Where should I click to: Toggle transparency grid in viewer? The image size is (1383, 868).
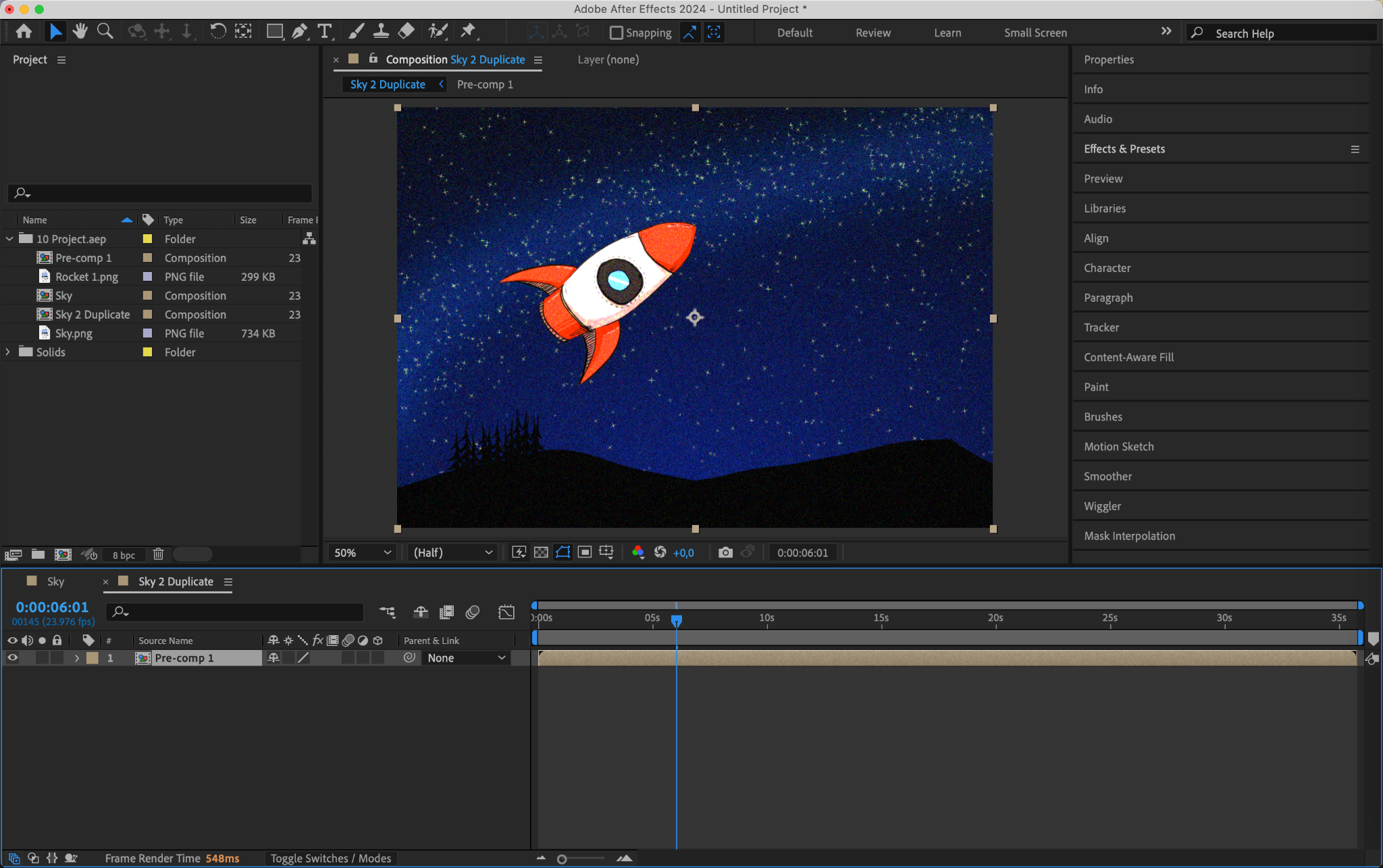tap(541, 553)
